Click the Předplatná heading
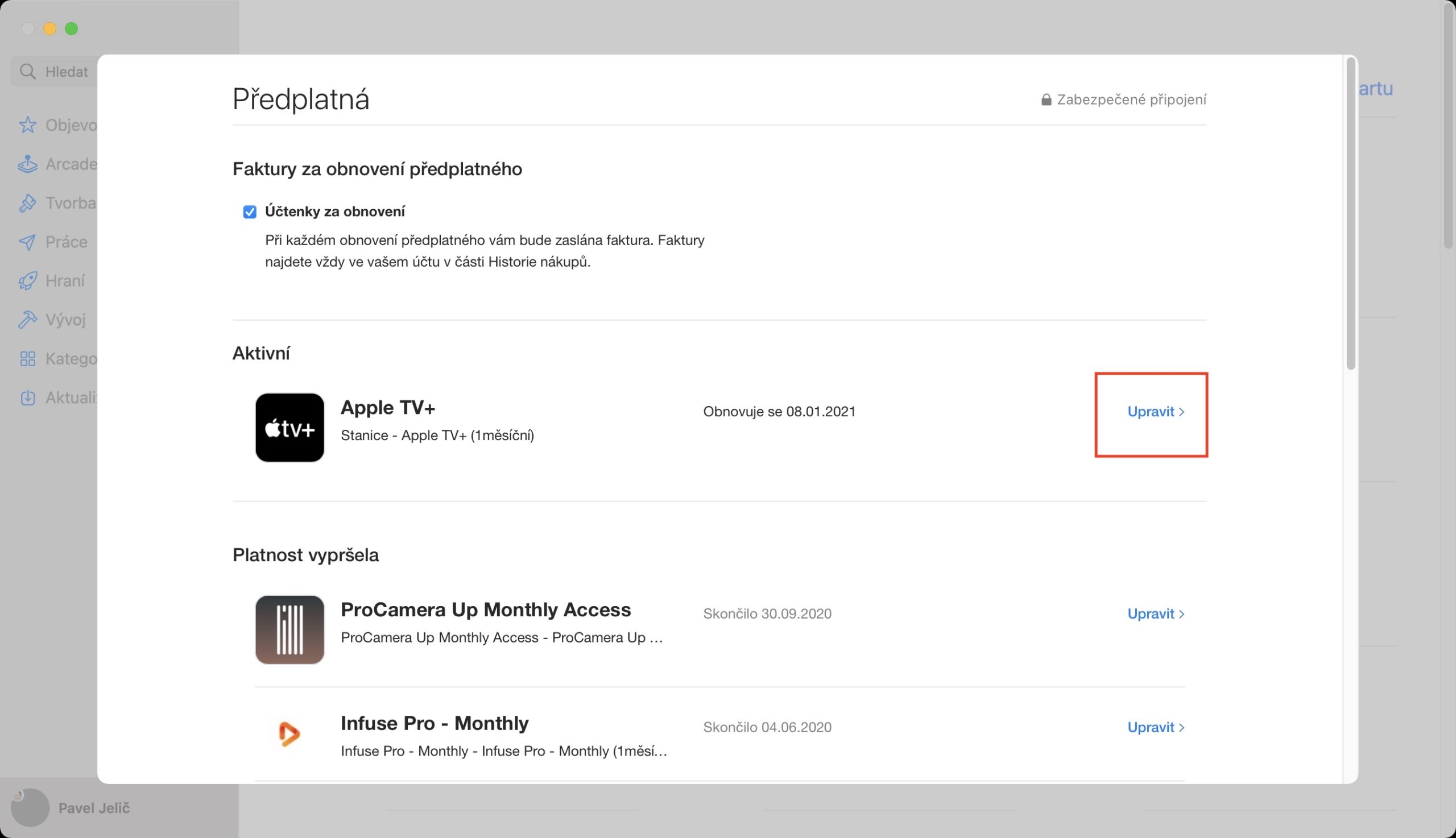Viewport: 1456px width, 838px height. [300, 99]
